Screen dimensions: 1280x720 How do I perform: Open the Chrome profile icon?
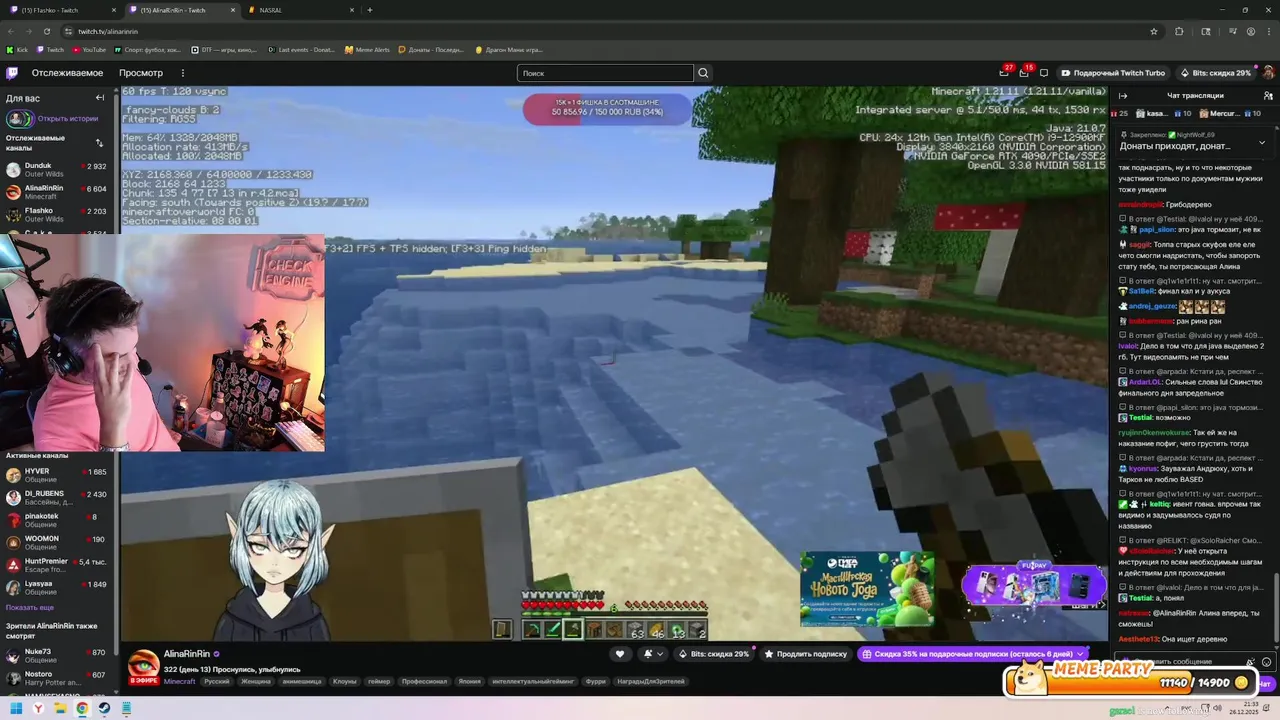coord(1252,31)
